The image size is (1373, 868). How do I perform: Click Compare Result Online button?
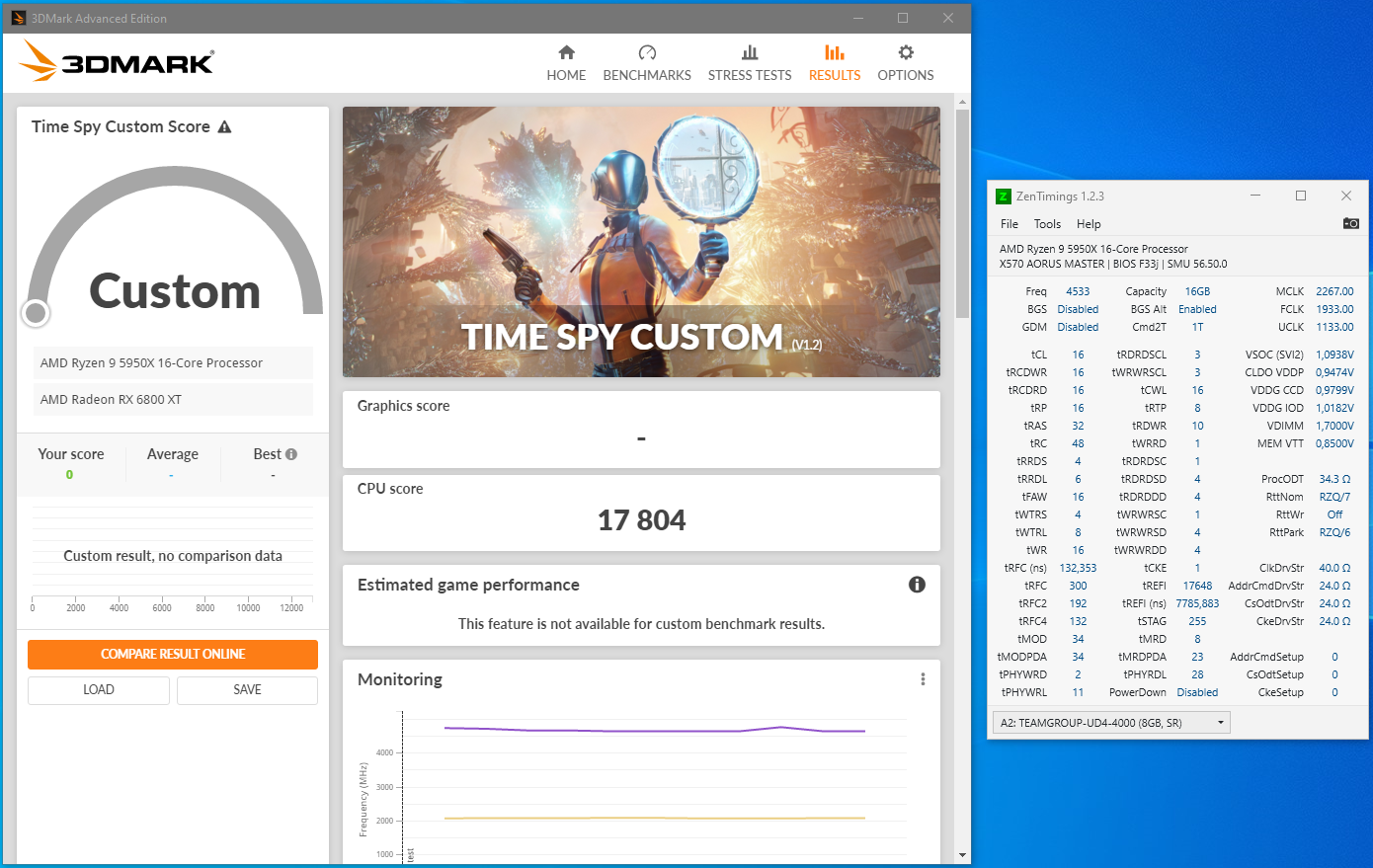tap(173, 654)
